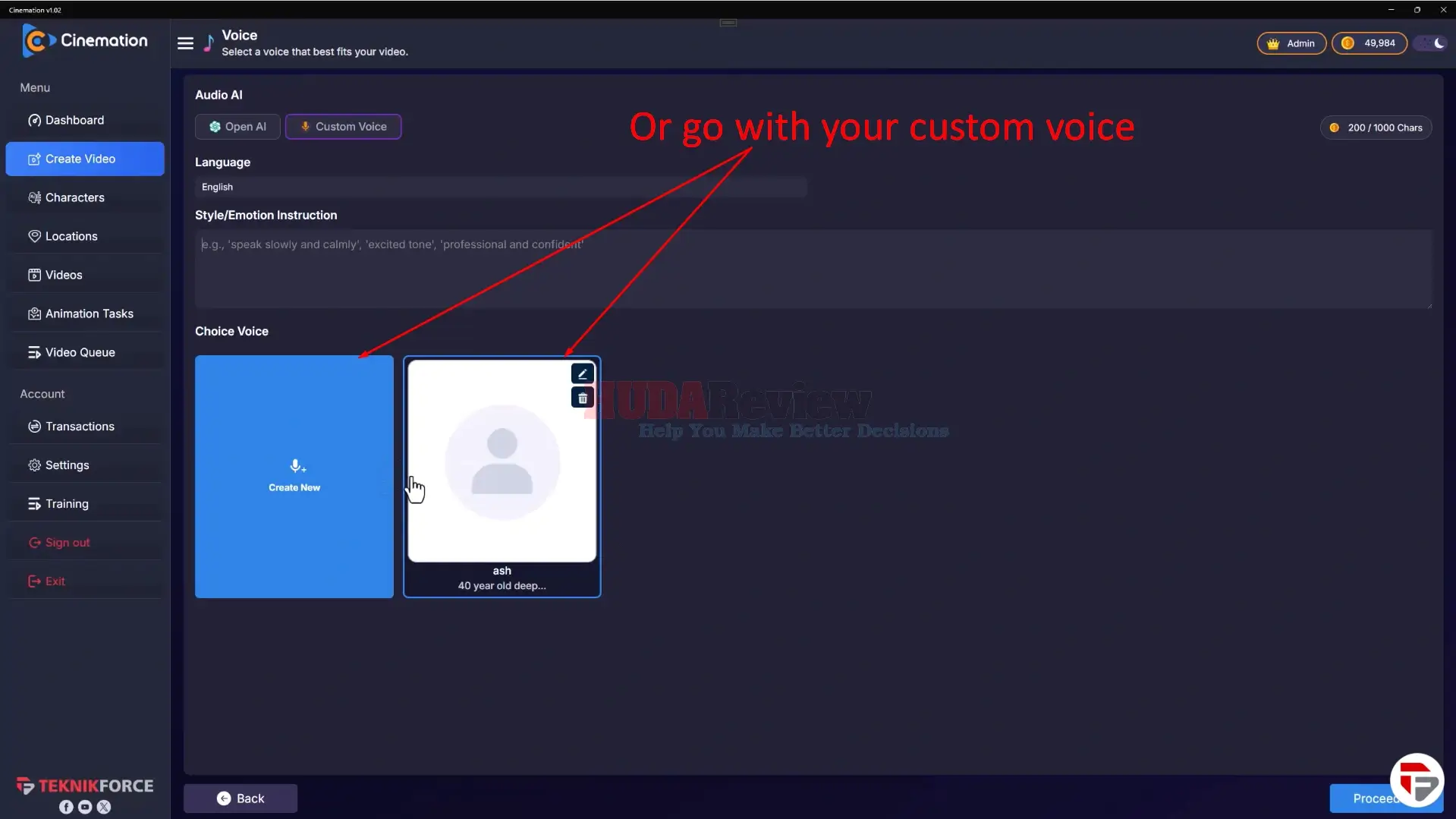1456x819 pixels.
Task: Click the Proceed button
Action: pos(1376,799)
